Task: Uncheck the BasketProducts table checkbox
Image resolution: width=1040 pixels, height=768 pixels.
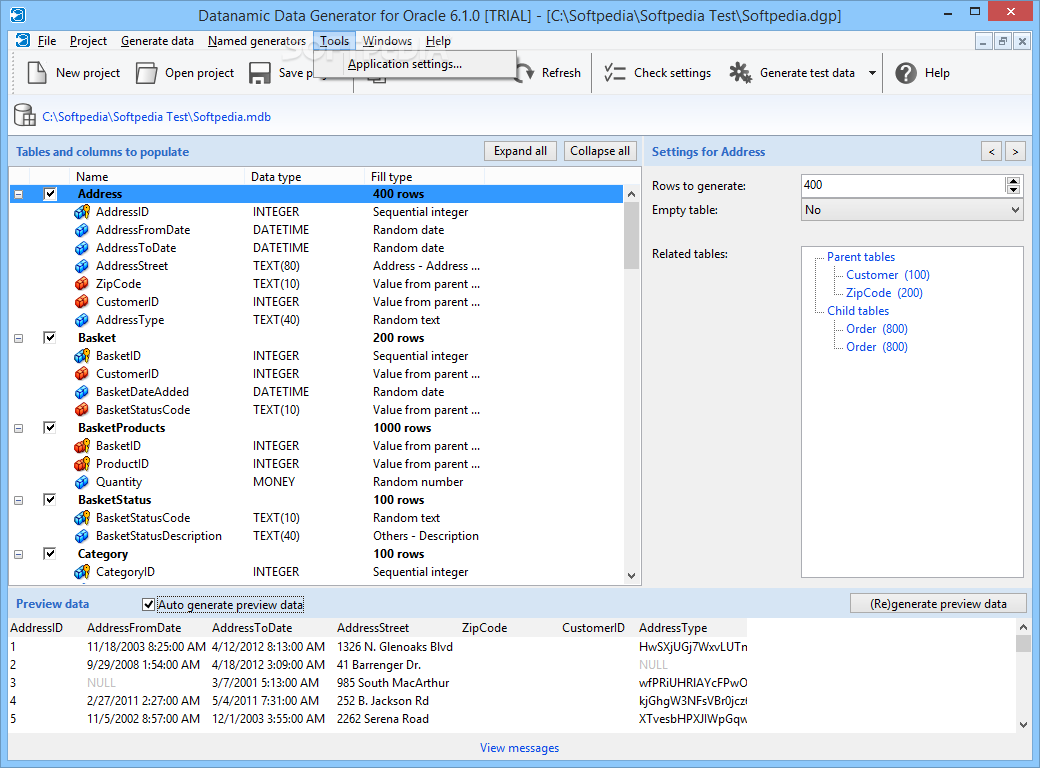Action: (50, 428)
